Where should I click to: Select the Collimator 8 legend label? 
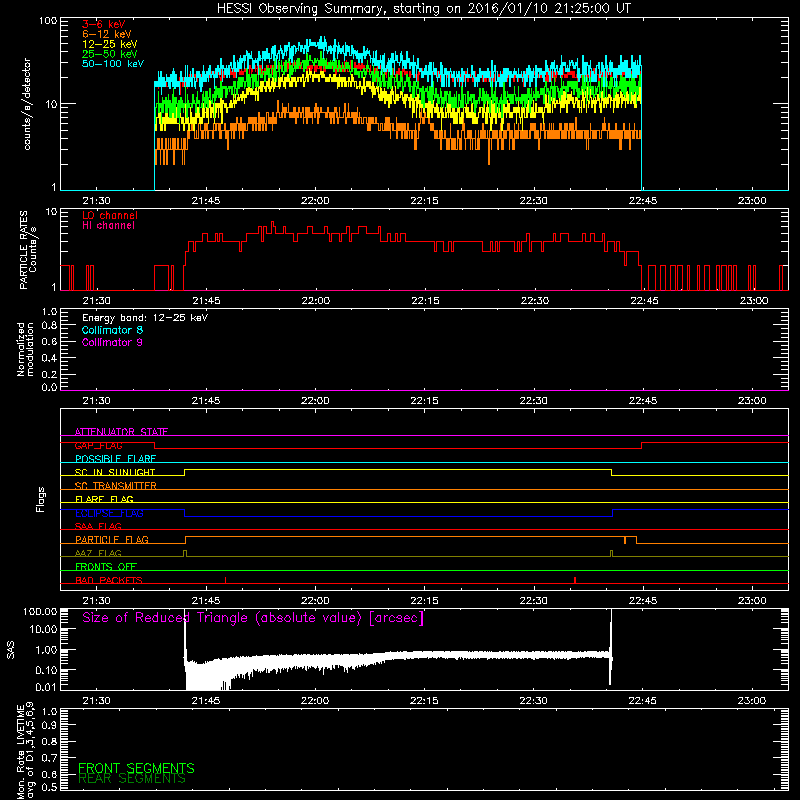click(x=112, y=330)
